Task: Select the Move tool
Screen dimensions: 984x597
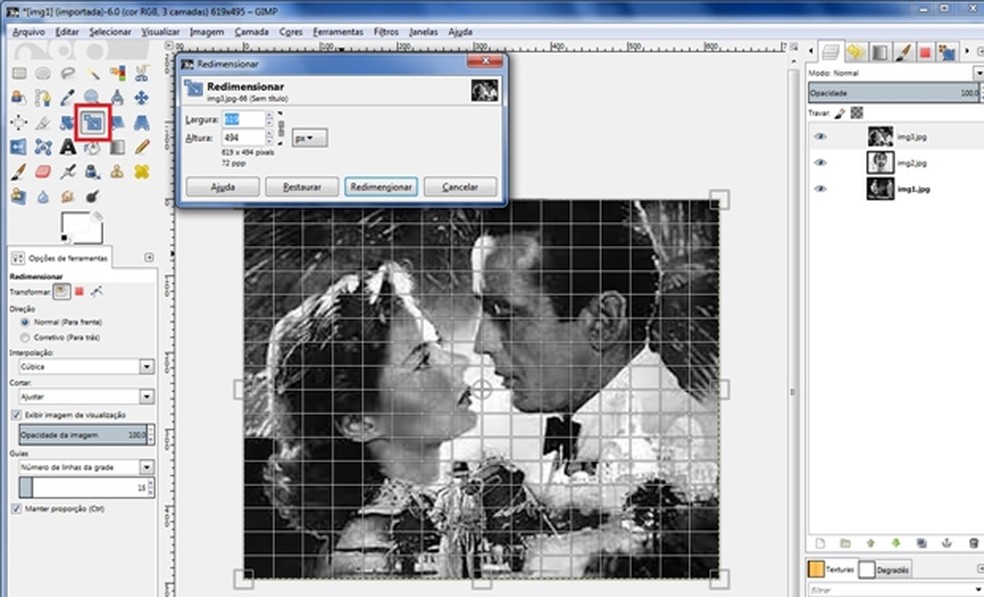Action: pyautogui.click(x=142, y=97)
